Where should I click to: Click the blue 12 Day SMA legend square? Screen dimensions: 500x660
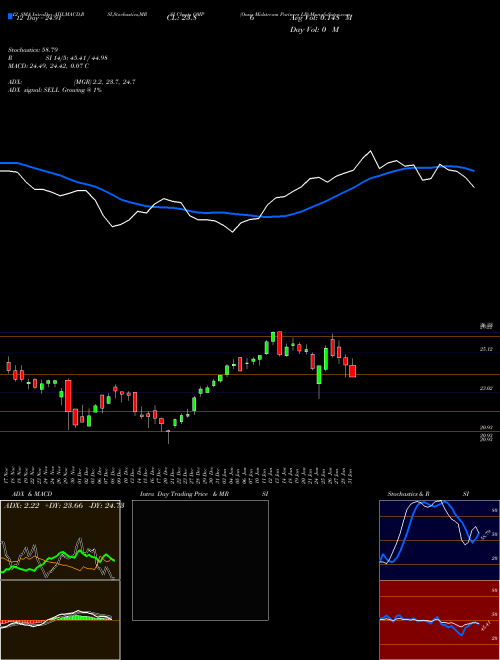(10, 16)
